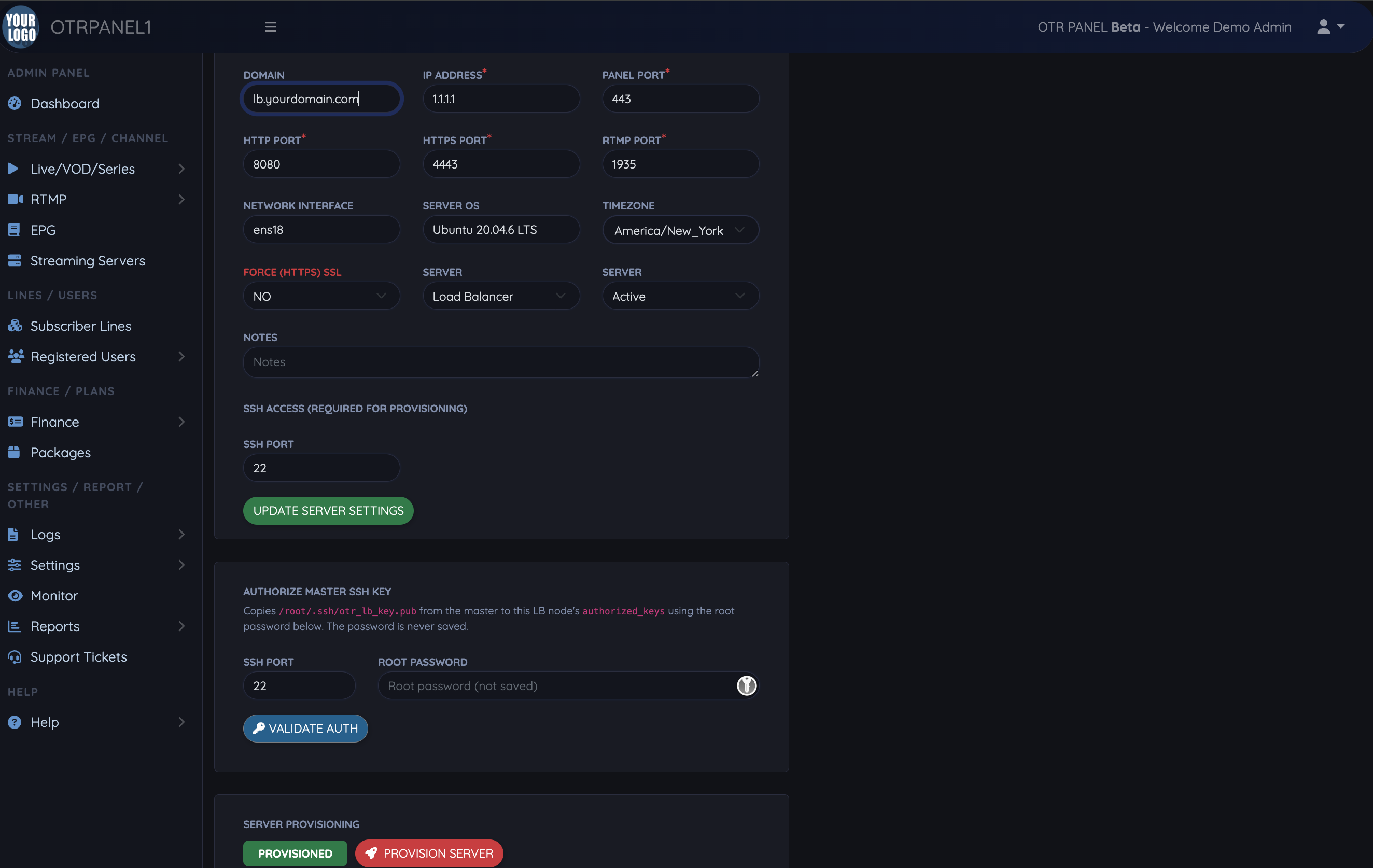Viewport: 1373px width, 868px height.
Task: Click the Monitor eye icon
Action: 16,595
